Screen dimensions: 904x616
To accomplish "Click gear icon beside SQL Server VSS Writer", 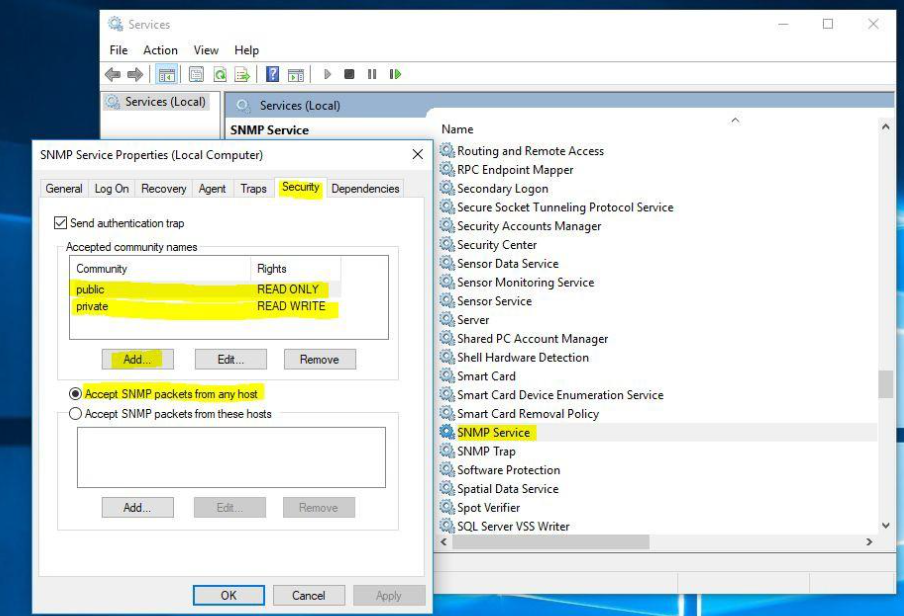I will click(447, 526).
